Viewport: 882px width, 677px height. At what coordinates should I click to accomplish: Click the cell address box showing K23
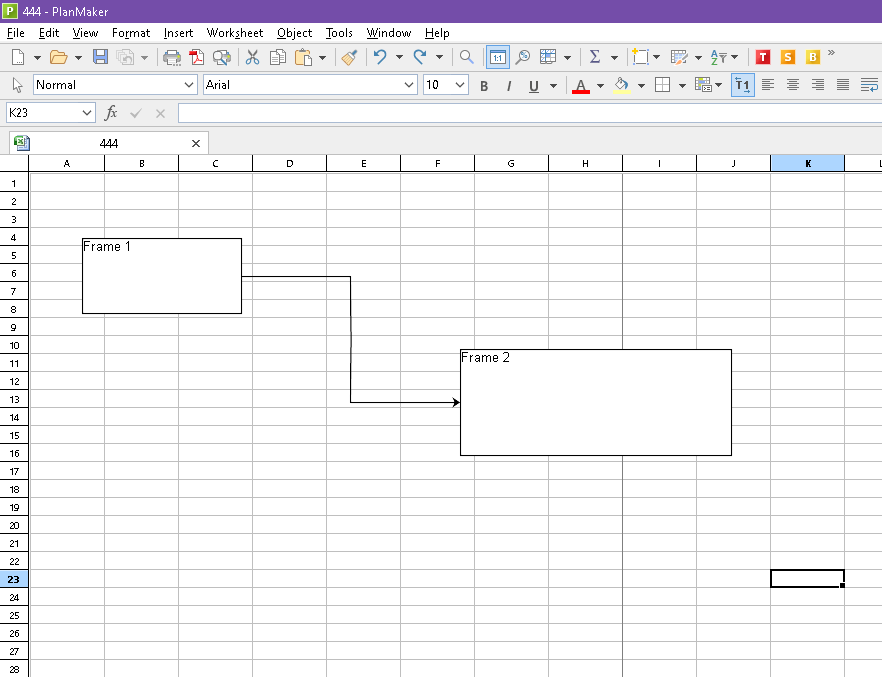pos(50,113)
